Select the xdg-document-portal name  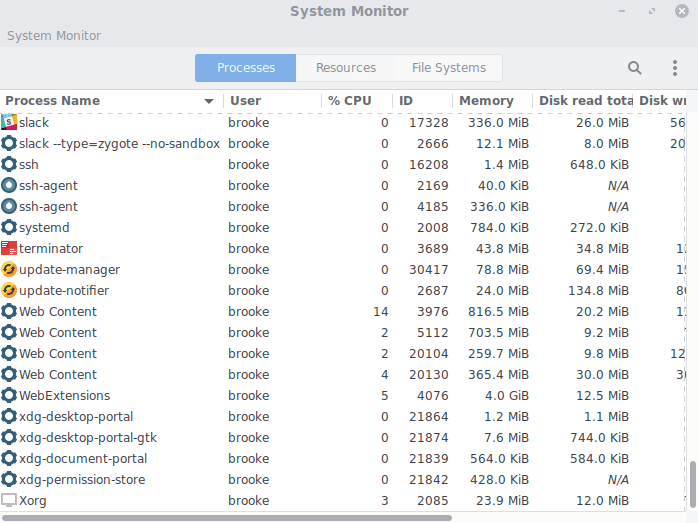click(x=83, y=458)
